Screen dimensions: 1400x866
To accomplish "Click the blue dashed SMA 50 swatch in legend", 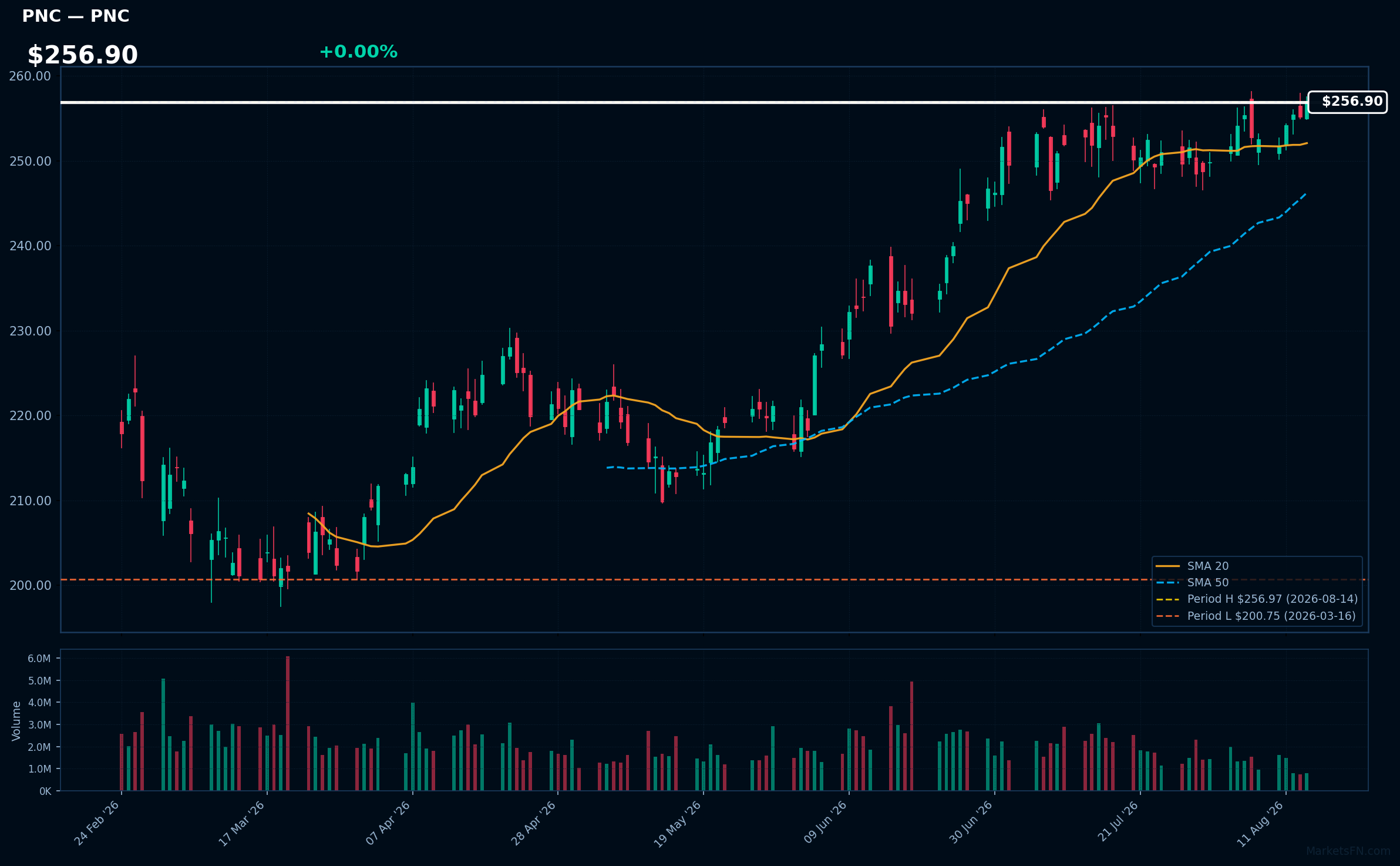I will pos(1168,582).
